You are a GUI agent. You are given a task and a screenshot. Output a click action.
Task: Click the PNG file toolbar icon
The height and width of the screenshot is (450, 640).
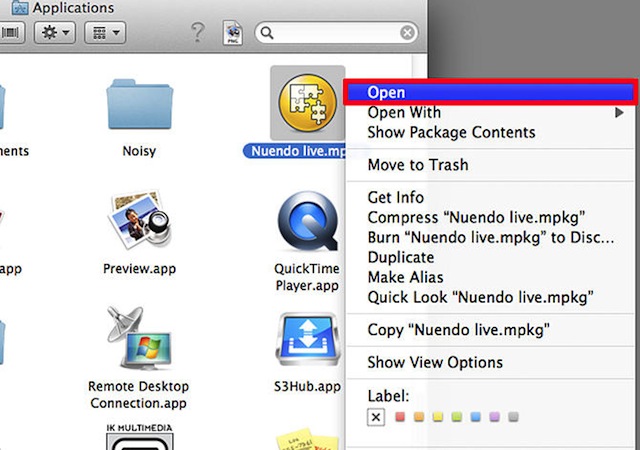coord(233,33)
